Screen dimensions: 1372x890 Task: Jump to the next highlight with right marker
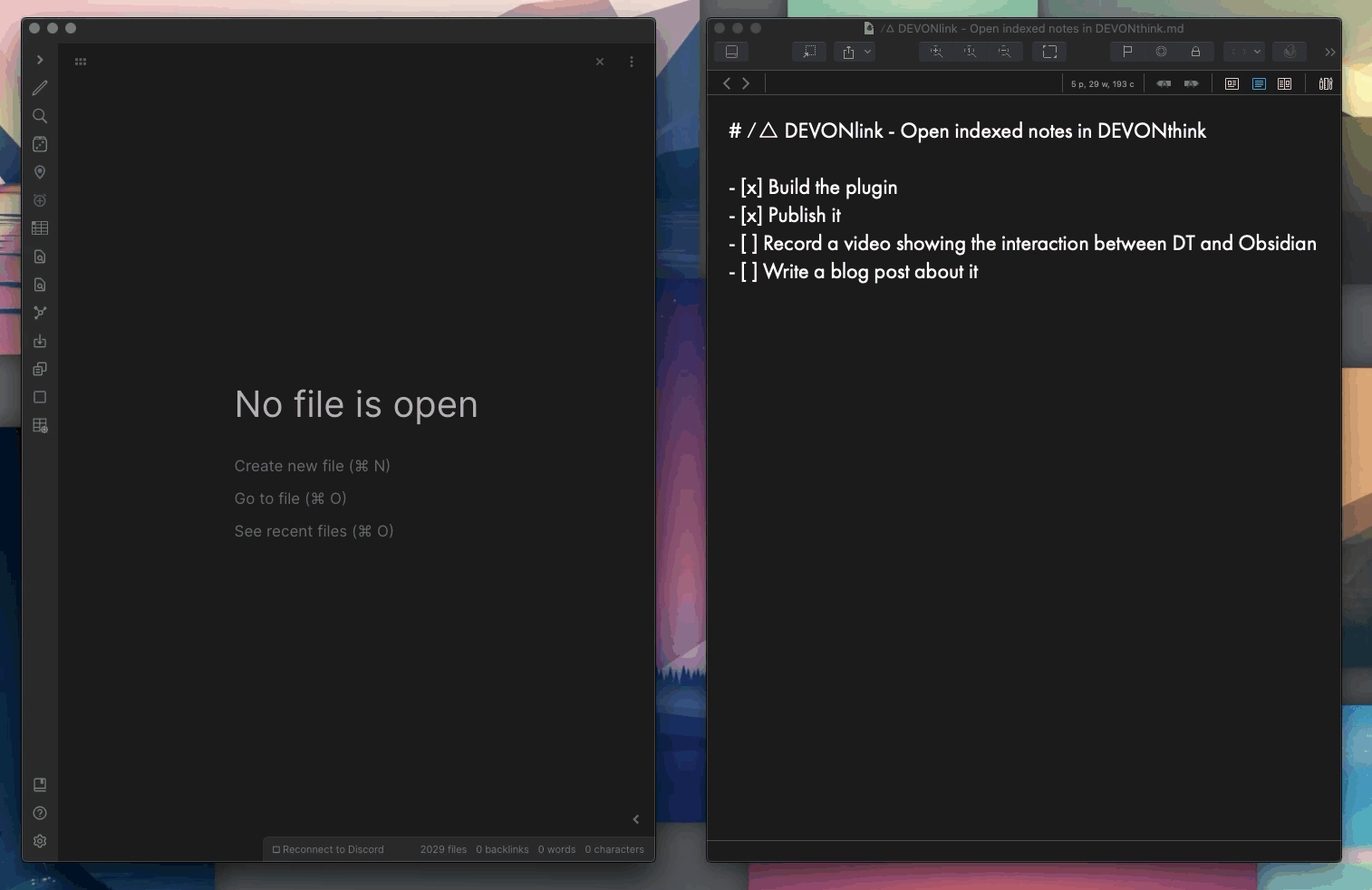tap(1191, 83)
